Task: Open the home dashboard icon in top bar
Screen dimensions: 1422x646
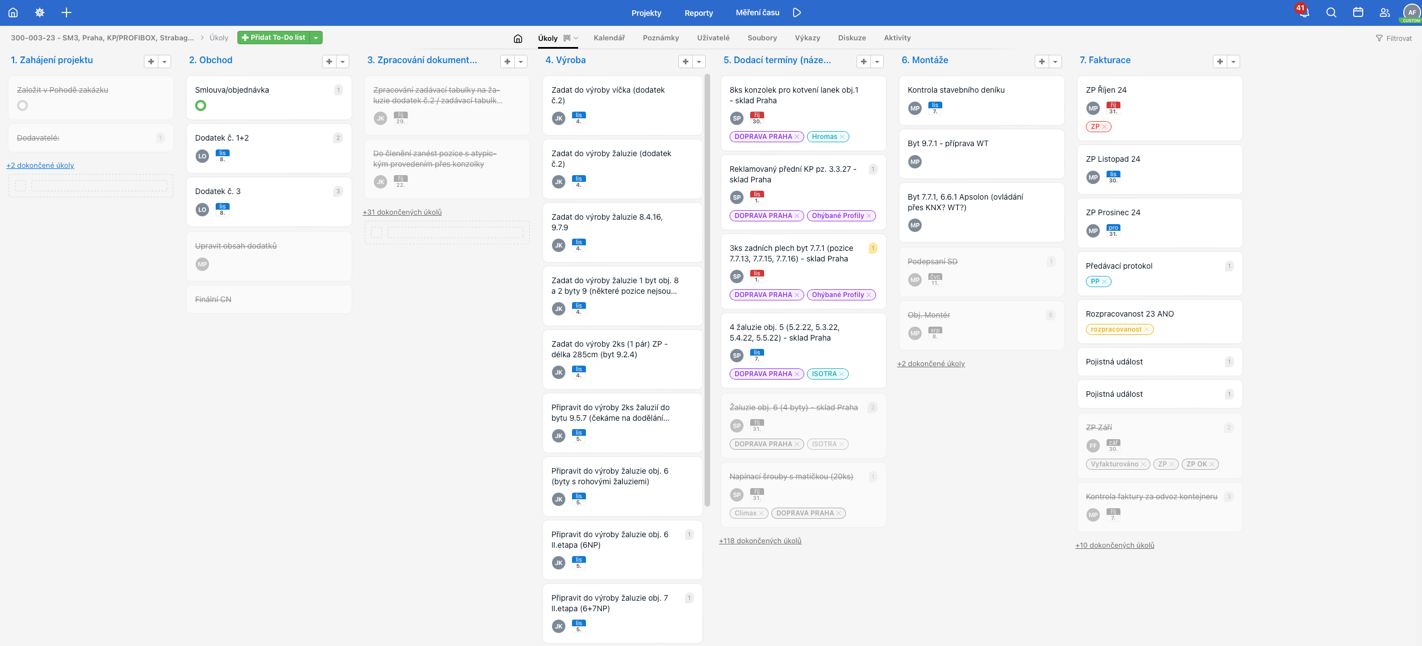Action: coord(13,13)
